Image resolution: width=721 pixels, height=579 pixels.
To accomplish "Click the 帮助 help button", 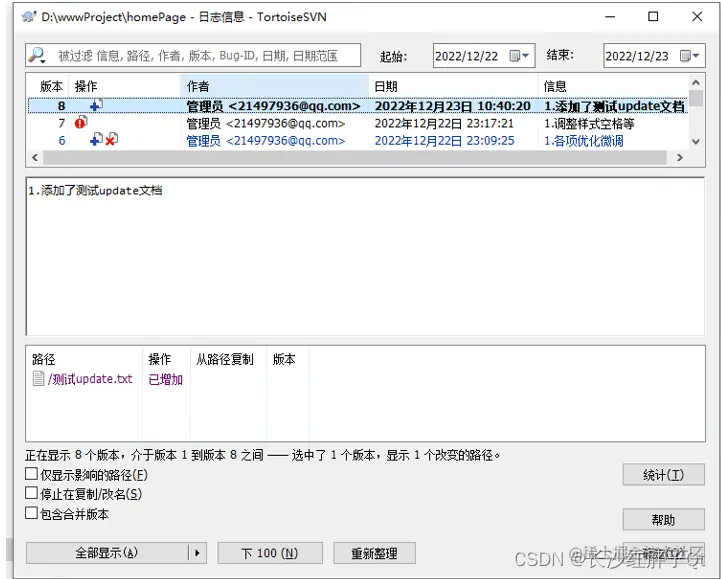I will (664, 520).
